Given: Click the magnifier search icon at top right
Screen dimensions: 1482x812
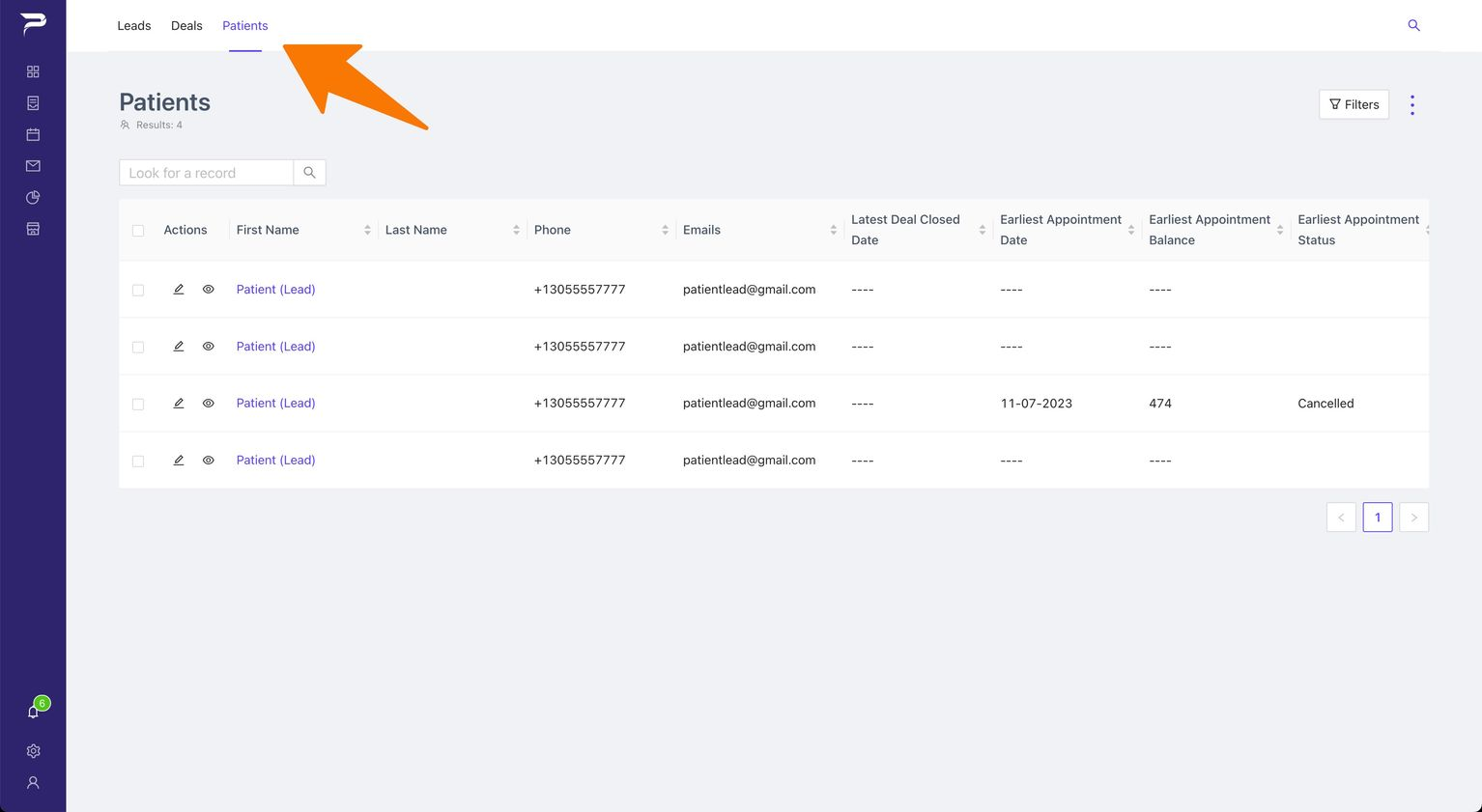Looking at the screenshot, I should point(1413,25).
